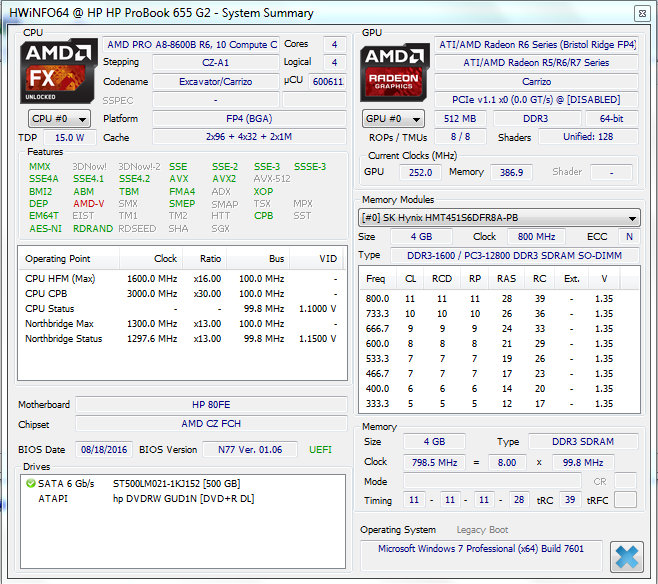Click the memory multiplier value 8.00
658x584 pixels.
tap(507, 462)
